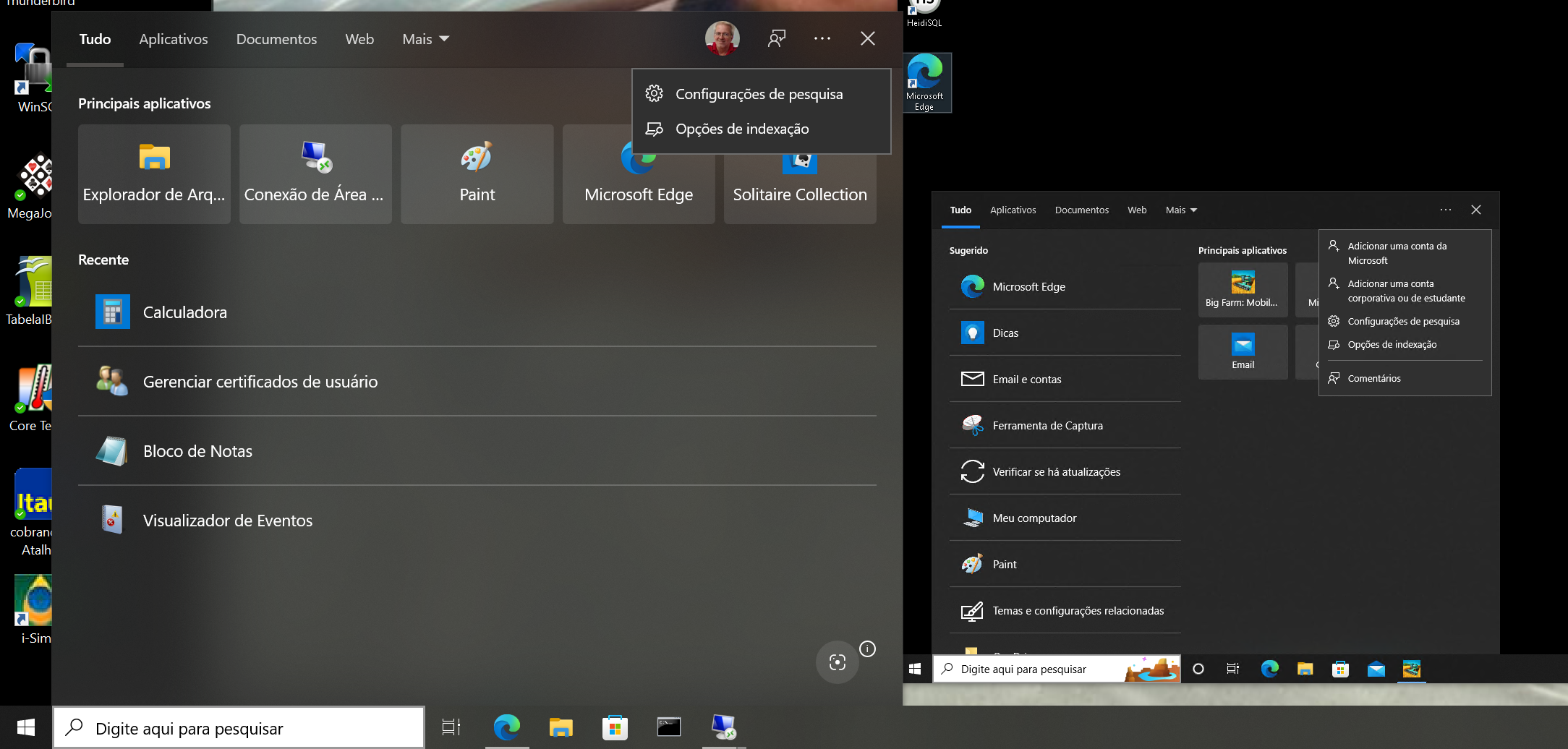Open the feedback icon beside profile picture

pos(777,39)
